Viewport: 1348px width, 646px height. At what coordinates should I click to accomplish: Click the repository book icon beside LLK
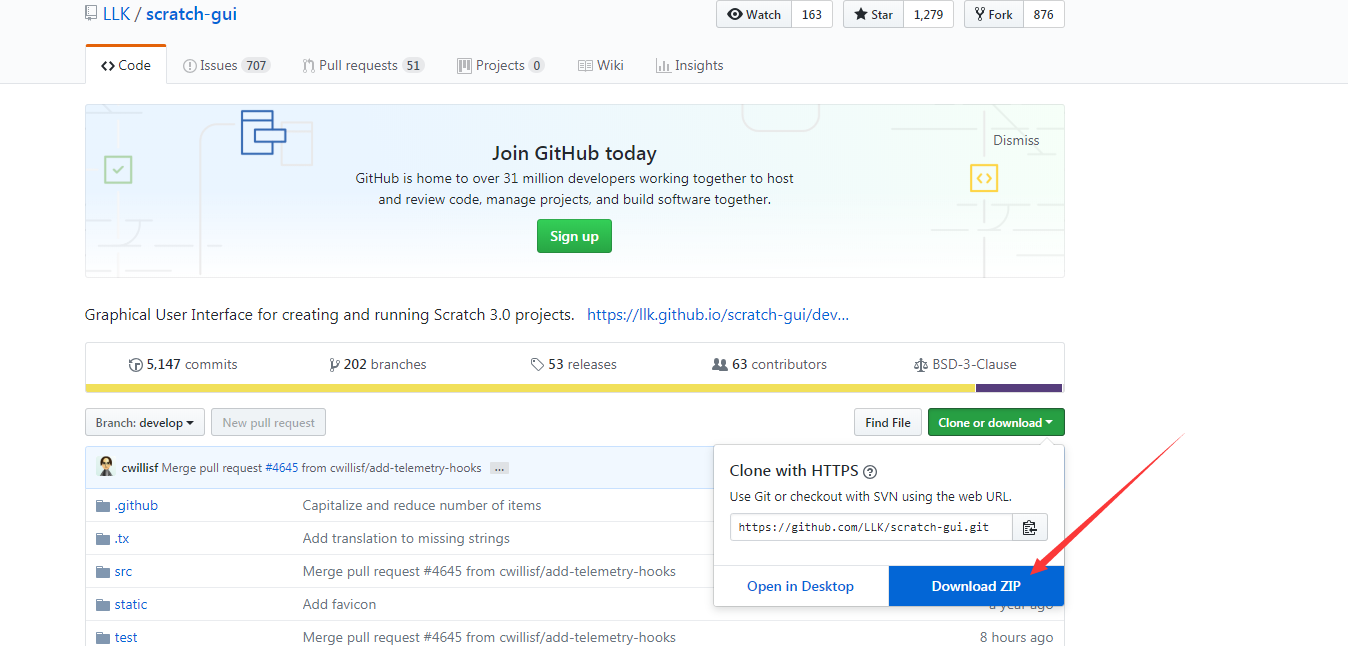91,14
